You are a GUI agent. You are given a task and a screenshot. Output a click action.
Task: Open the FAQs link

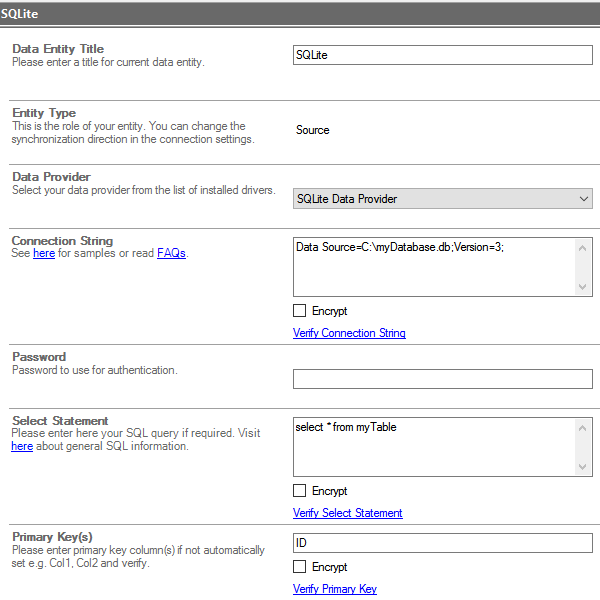tap(171, 254)
